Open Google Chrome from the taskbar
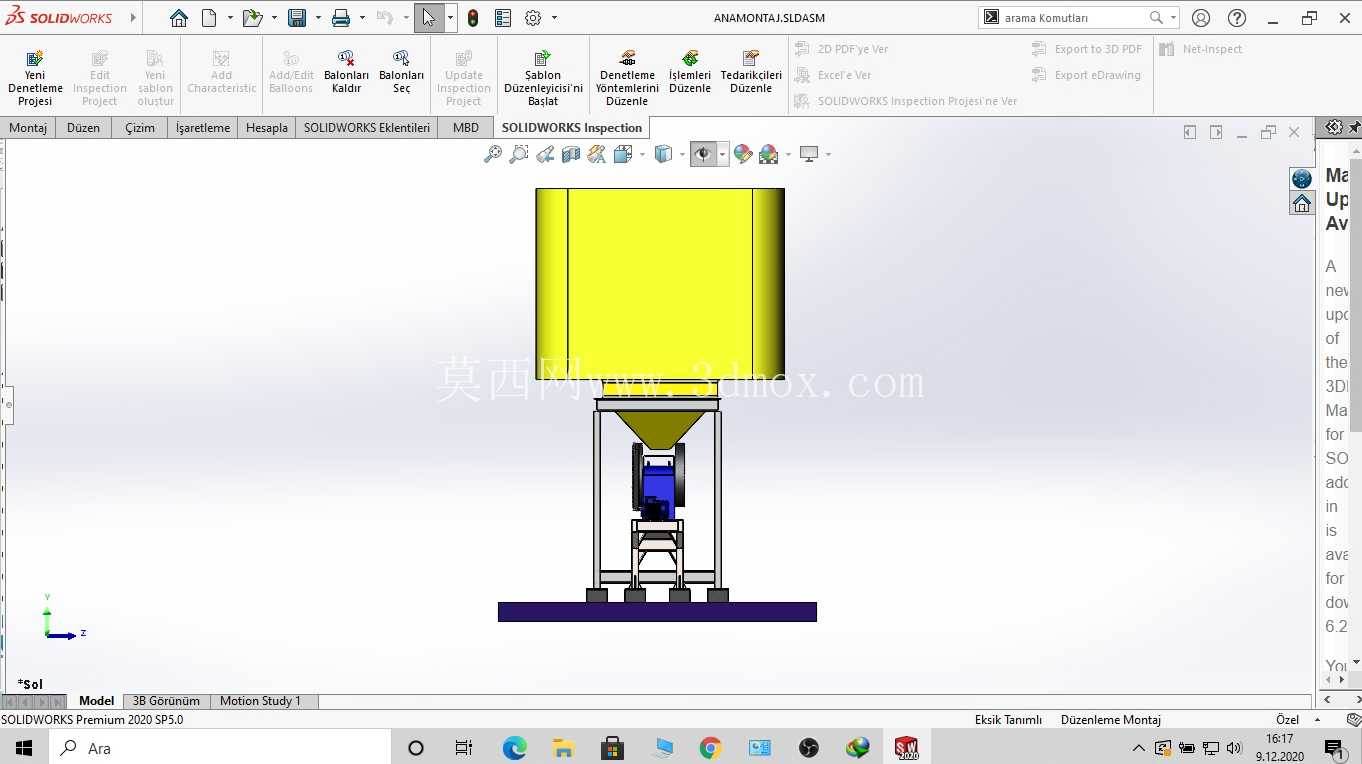The image size is (1362, 764). (x=710, y=748)
